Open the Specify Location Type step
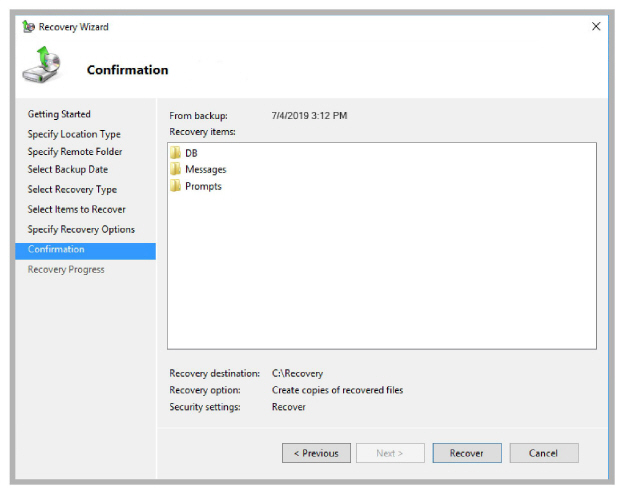 tap(74, 134)
